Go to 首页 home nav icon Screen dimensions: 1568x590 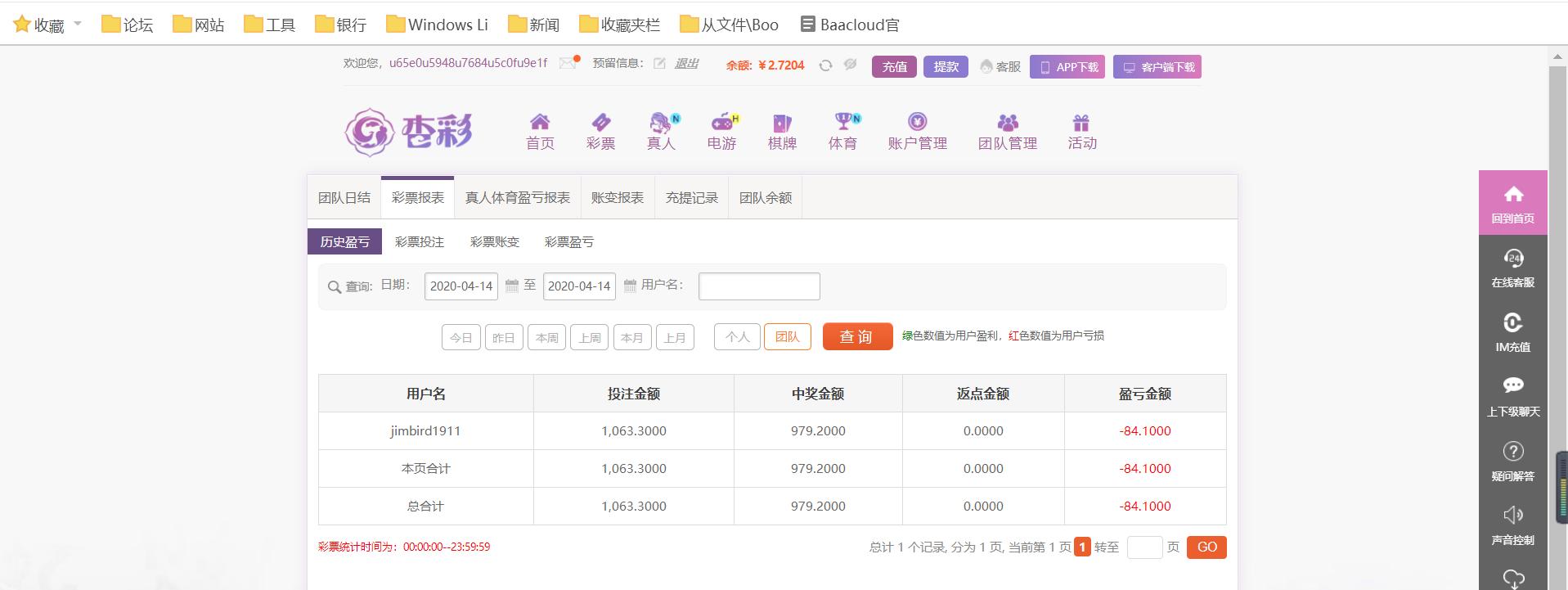coord(540,132)
